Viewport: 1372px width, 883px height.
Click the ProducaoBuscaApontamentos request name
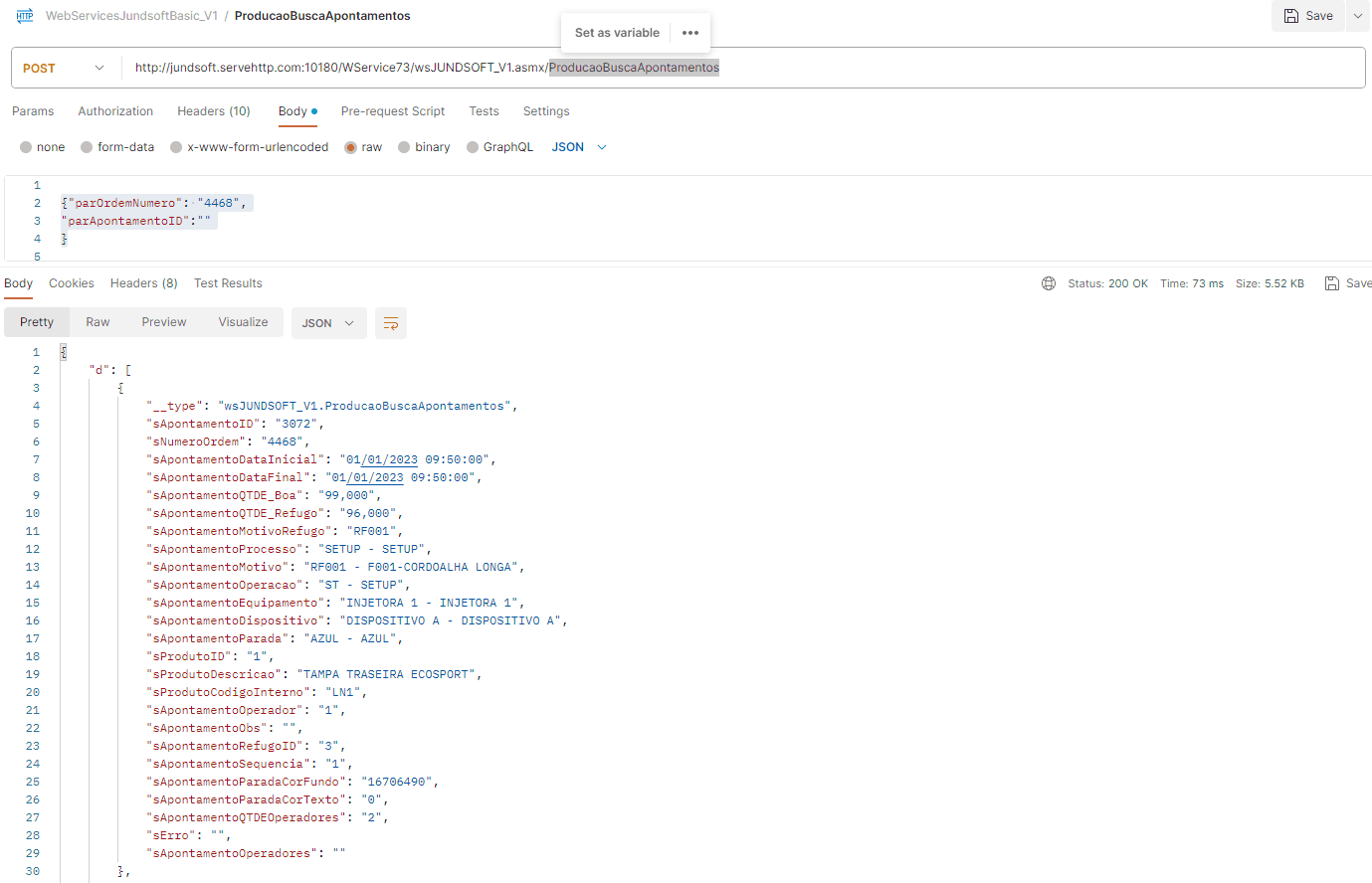click(322, 16)
